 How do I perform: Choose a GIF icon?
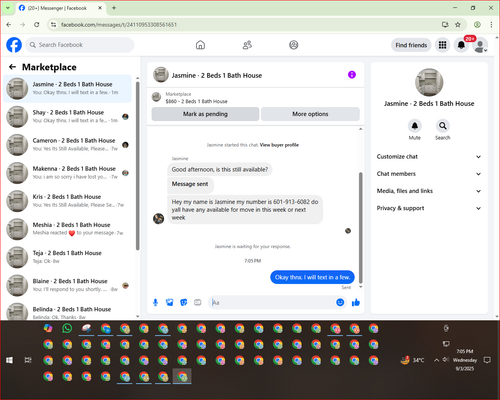click(x=198, y=303)
